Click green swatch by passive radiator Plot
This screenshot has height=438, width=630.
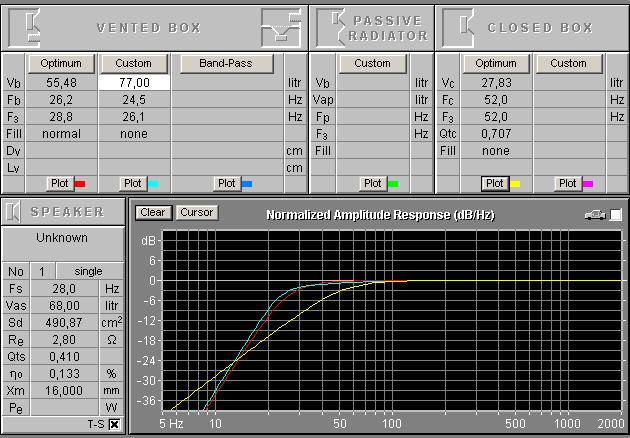coord(393,184)
